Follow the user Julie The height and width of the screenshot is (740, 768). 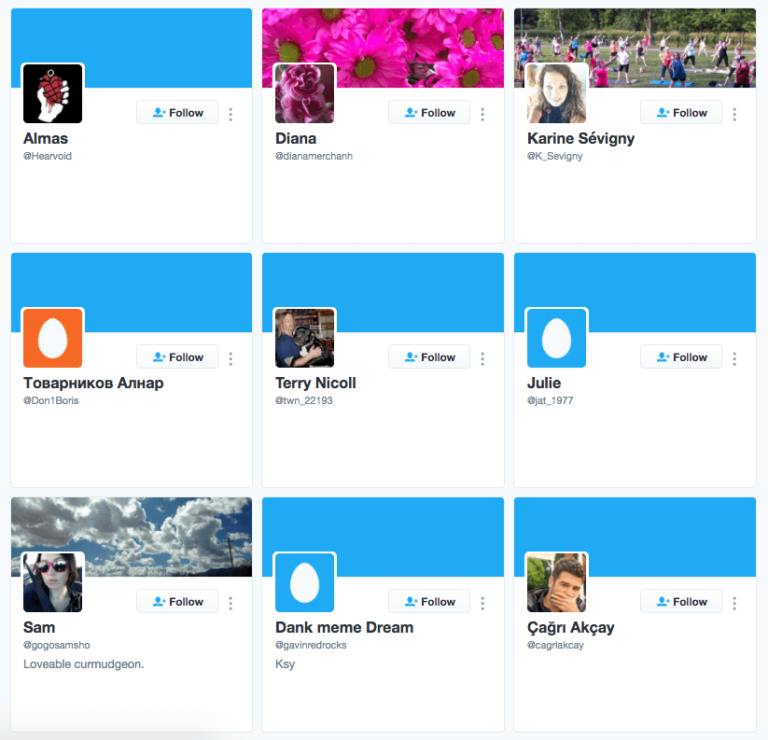681,357
